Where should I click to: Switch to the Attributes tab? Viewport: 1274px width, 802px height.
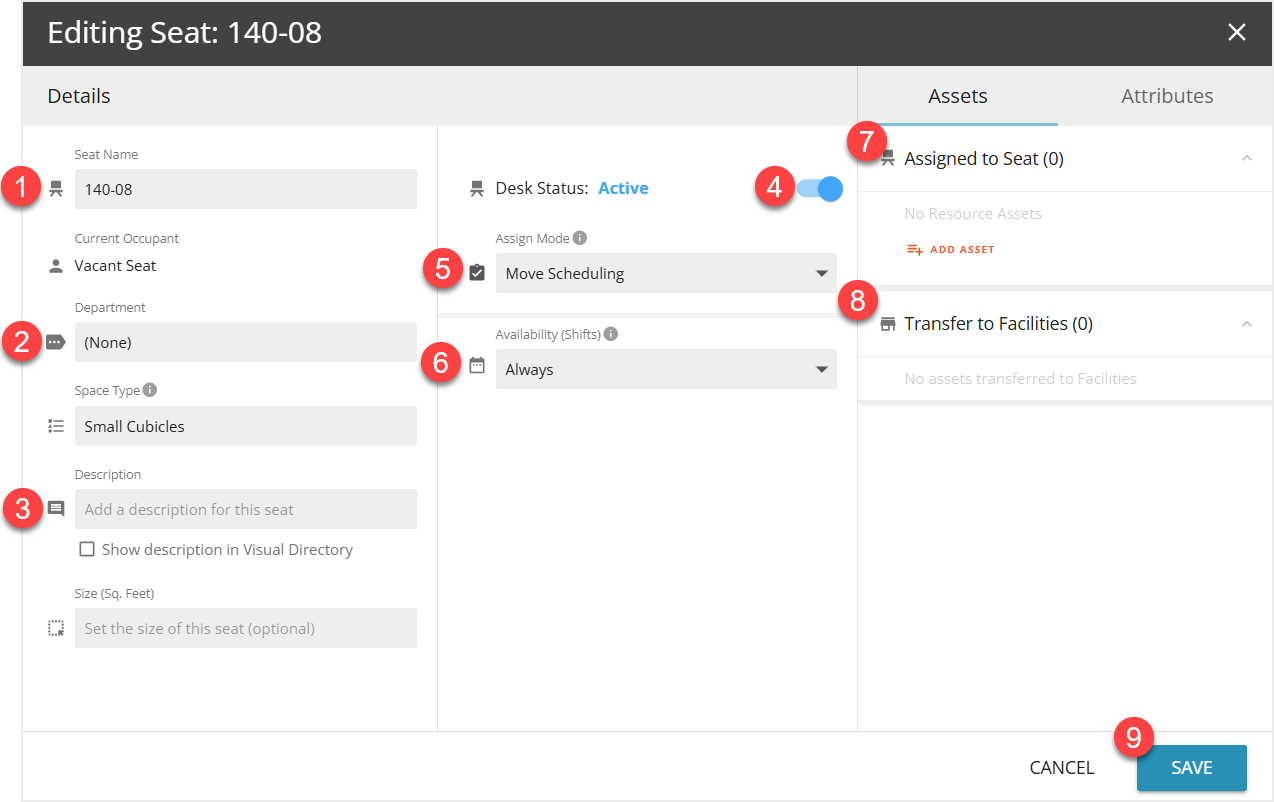click(x=1166, y=96)
